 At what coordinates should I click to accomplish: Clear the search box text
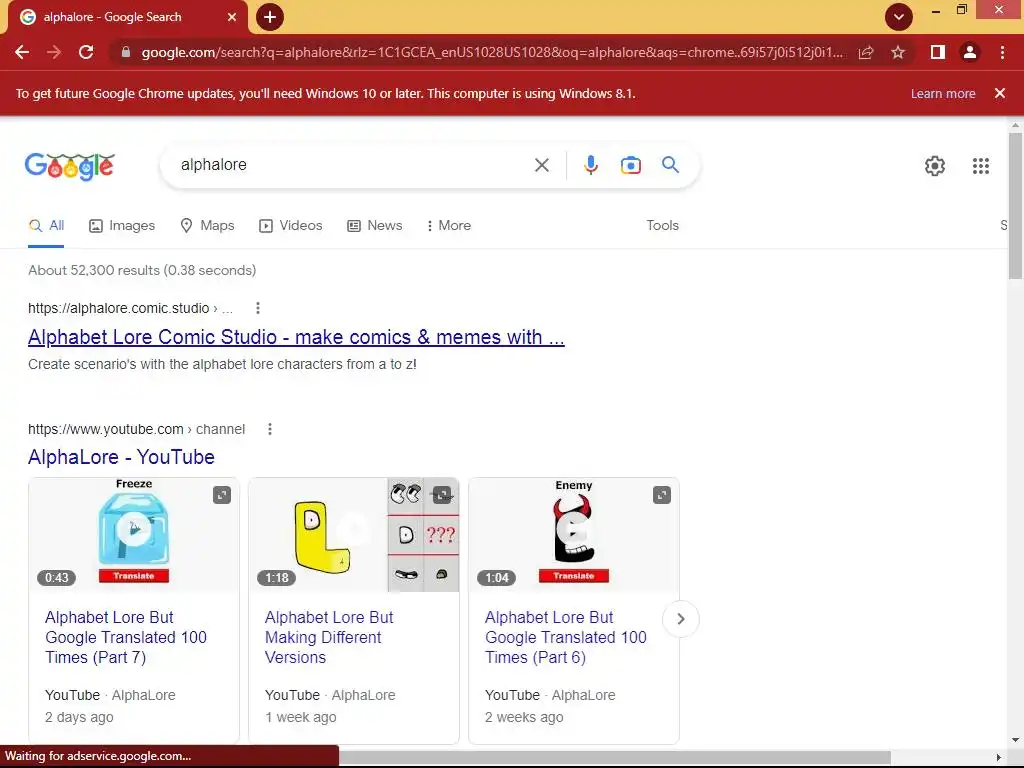(x=541, y=165)
